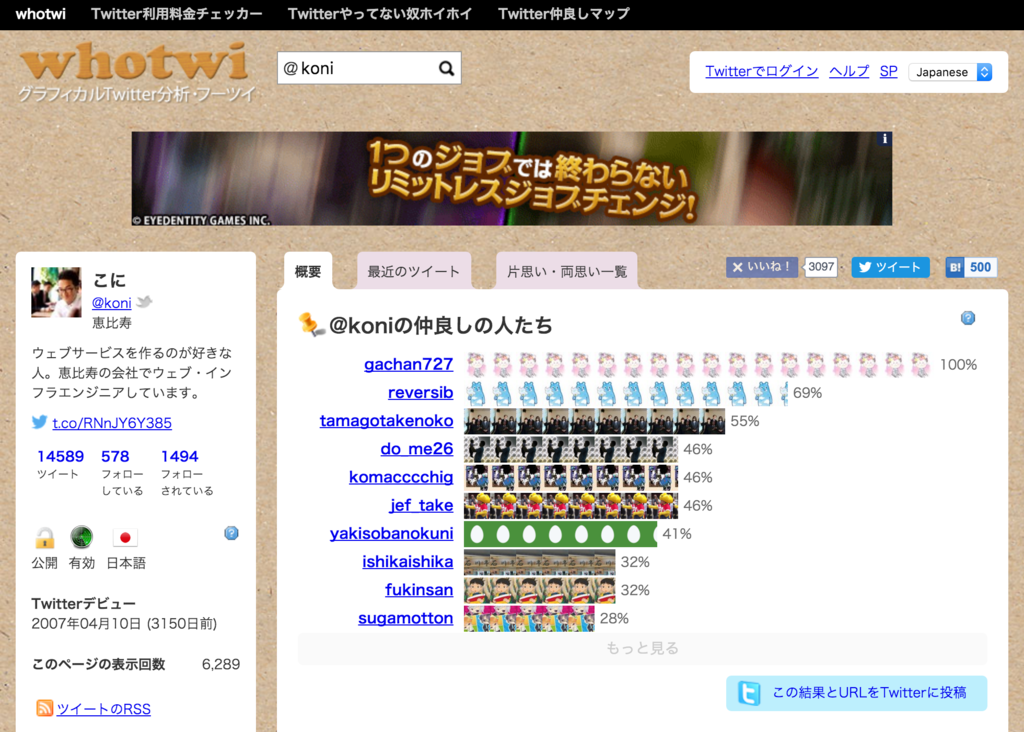Open Twitter仲良しマップ menu item

click(564, 14)
